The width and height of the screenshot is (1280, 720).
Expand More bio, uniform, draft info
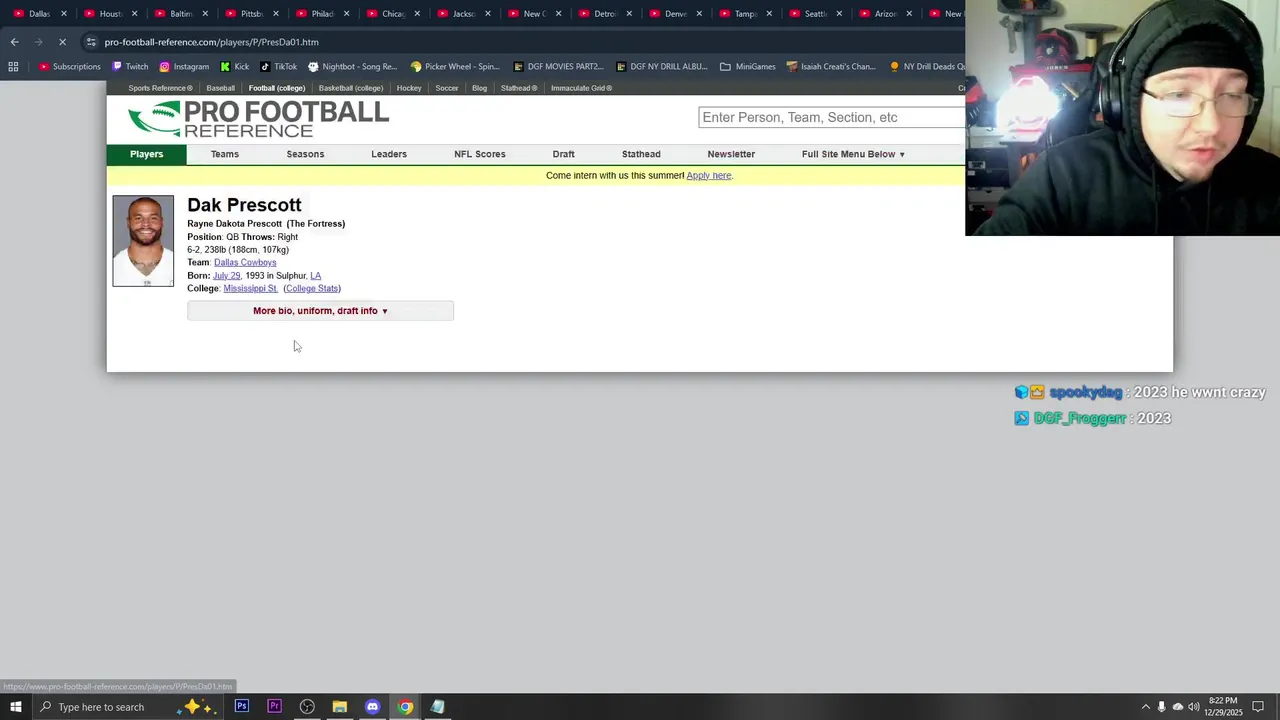tap(320, 311)
